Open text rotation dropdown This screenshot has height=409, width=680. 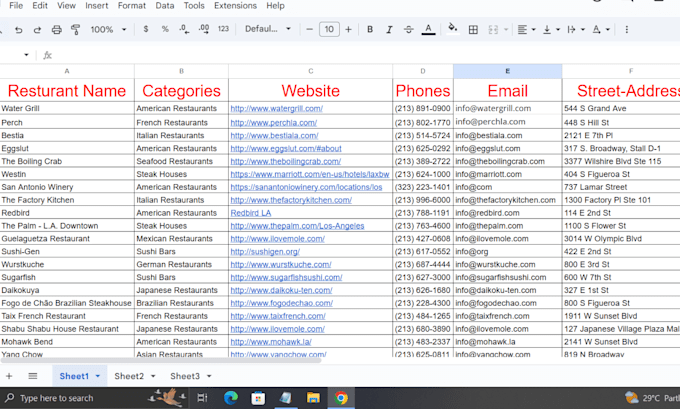(601, 29)
